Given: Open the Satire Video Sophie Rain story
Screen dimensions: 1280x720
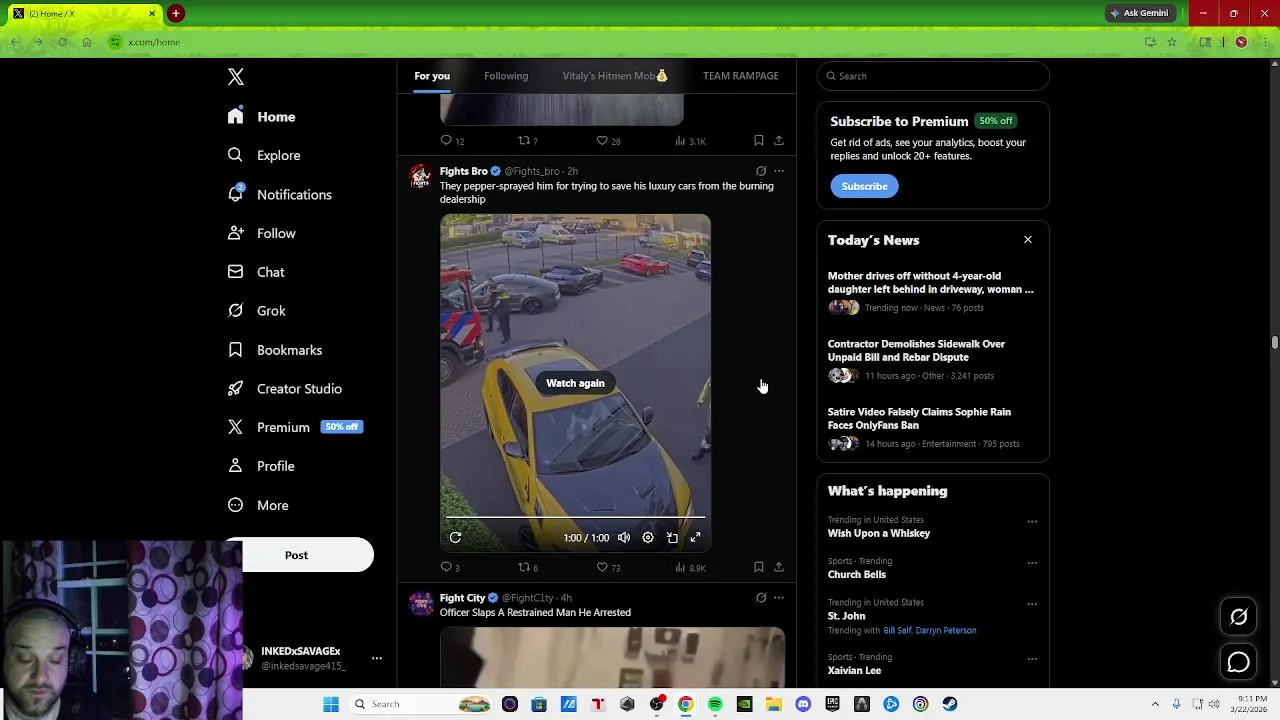Looking at the screenshot, I should (932, 427).
